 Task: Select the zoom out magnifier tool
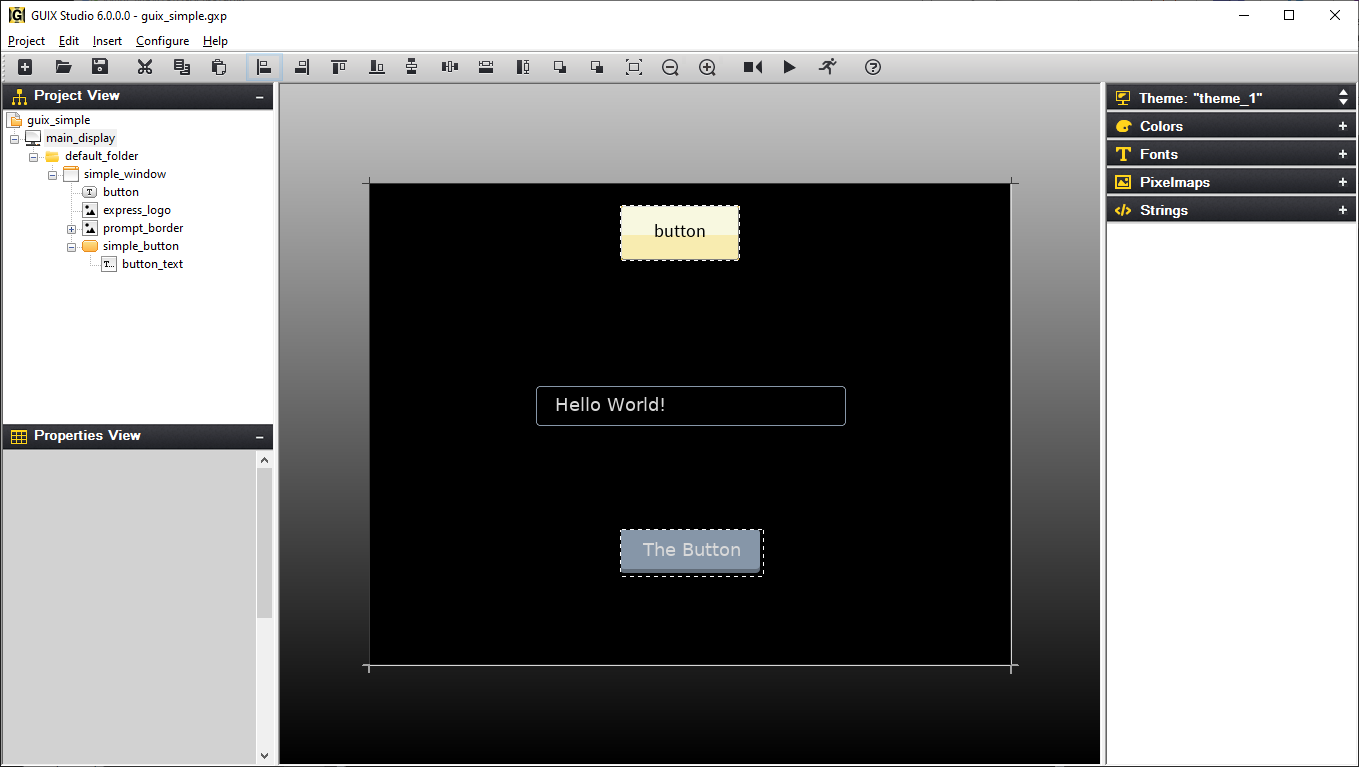pyautogui.click(x=670, y=67)
